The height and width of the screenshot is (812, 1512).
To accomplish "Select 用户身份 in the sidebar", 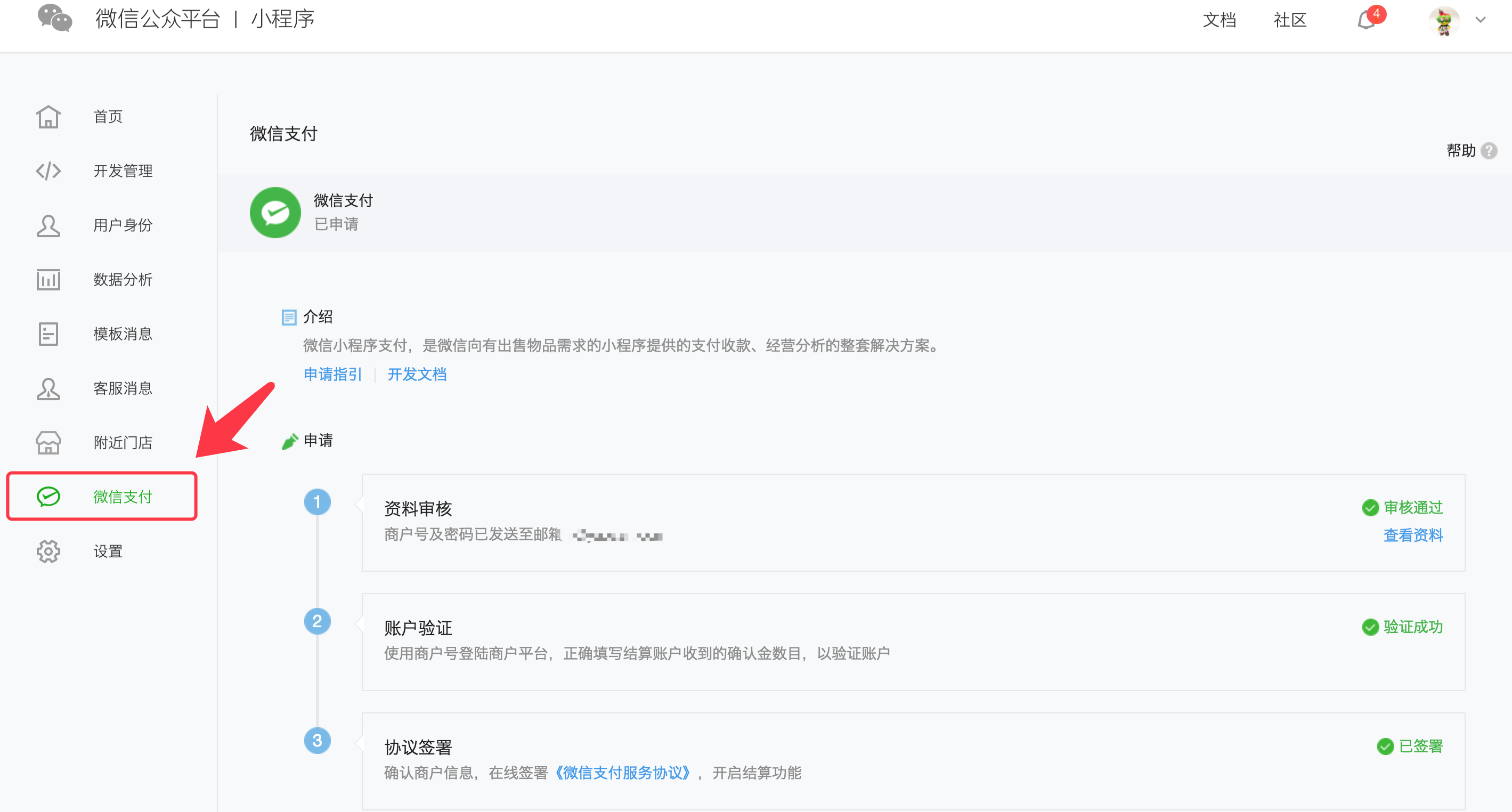I will (123, 225).
